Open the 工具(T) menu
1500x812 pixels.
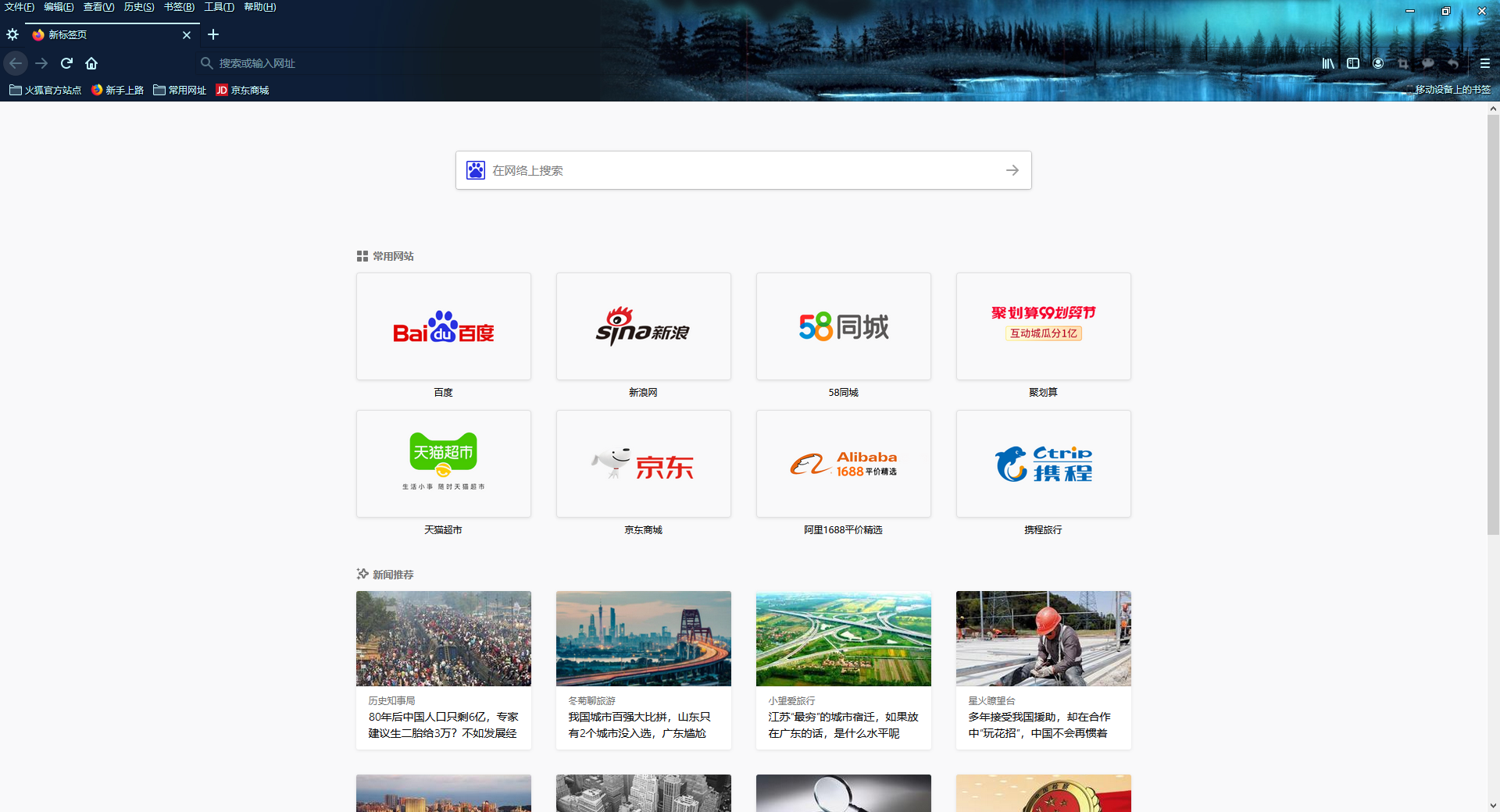pyautogui.click(x=219, y=7)
